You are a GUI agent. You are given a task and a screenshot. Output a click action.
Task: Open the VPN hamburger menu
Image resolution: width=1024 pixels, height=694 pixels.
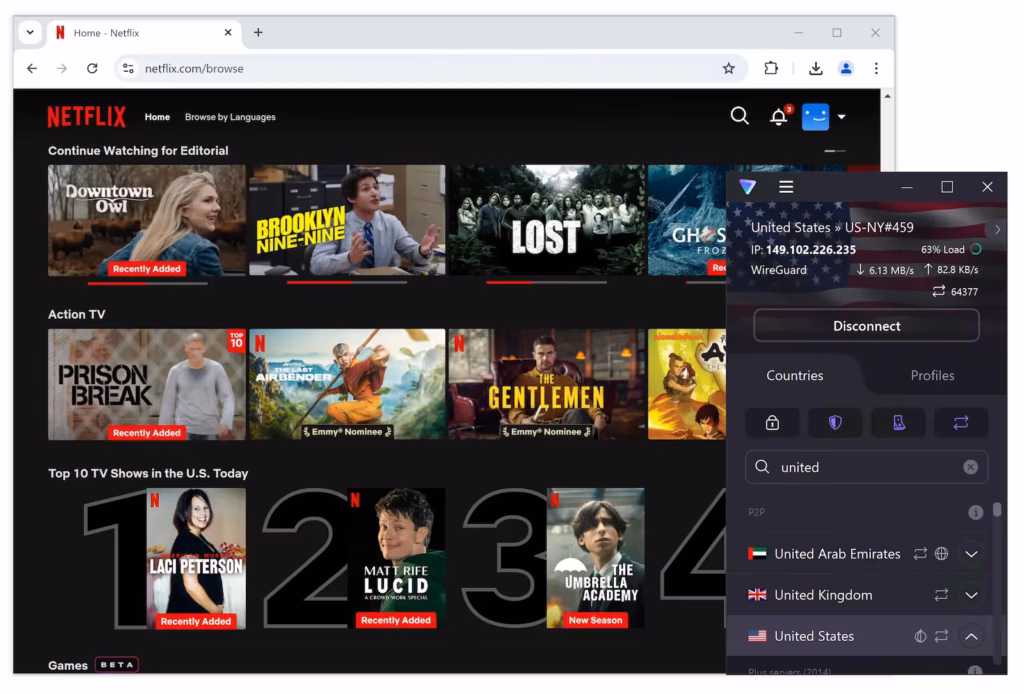[786, 187]
